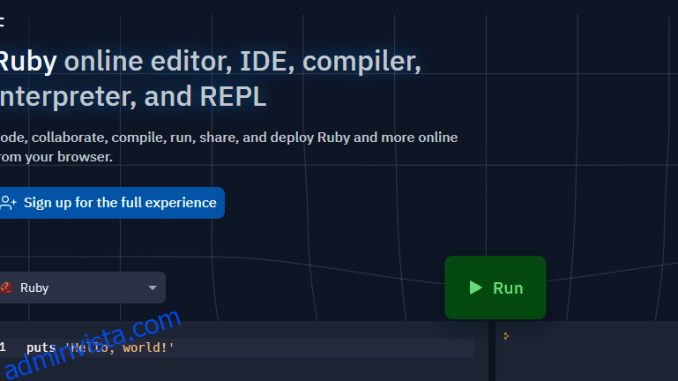Click inside the empty console output pane
The image size is (678, 381).
point(586,359)
